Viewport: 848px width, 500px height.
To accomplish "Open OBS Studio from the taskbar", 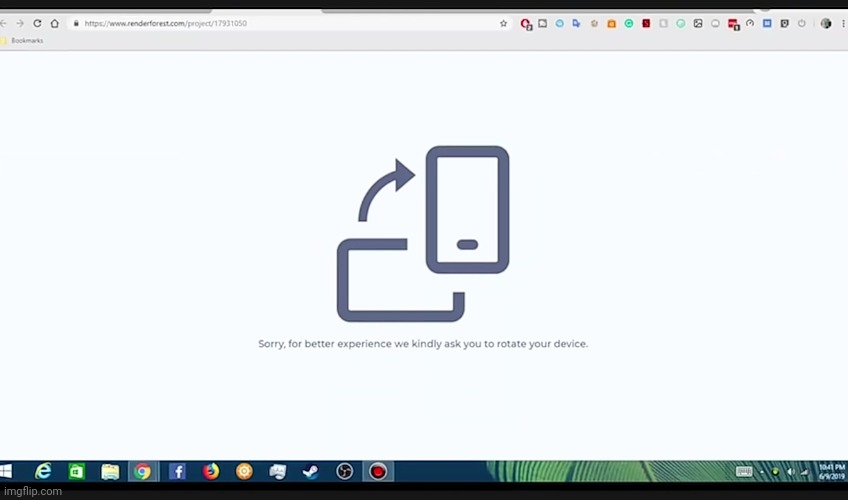I will (x=344, y=471).
